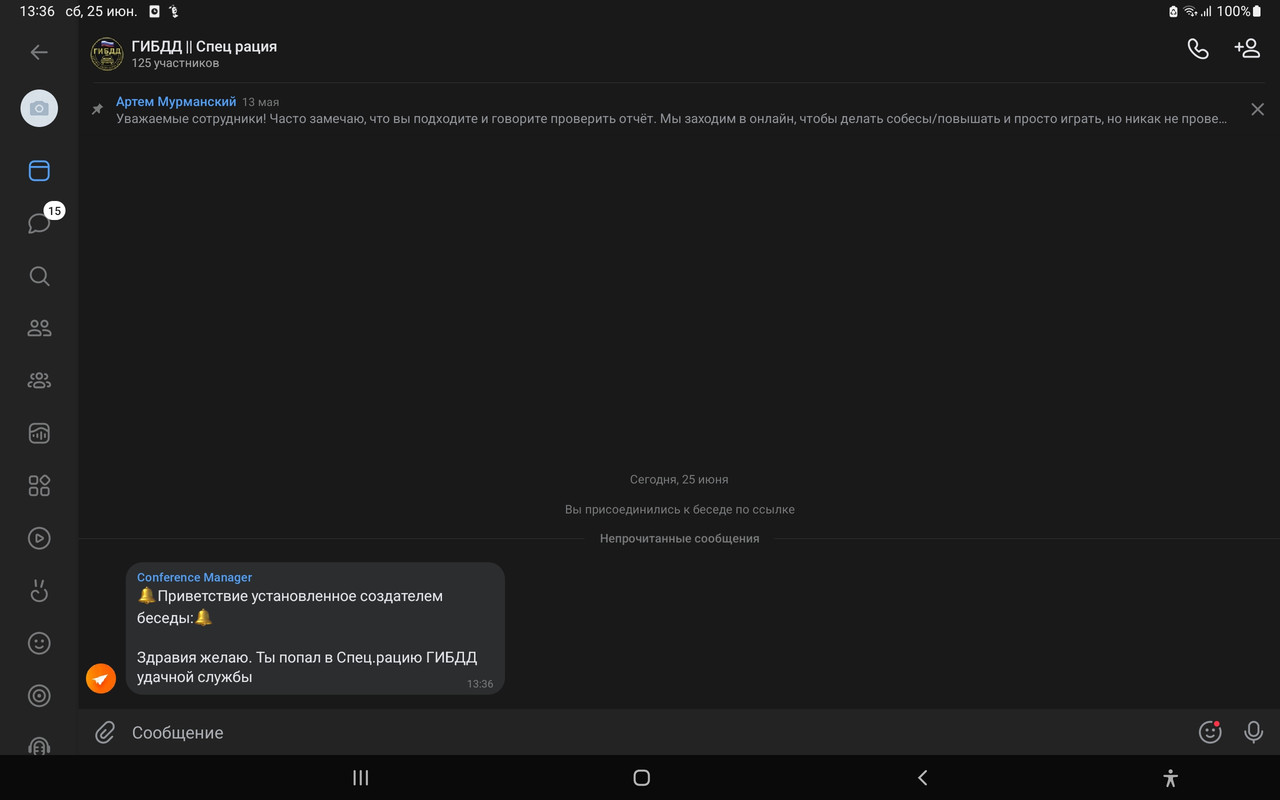Open the Music section
This screenshot has width=1280, height=800.
(x=38, y=433)
